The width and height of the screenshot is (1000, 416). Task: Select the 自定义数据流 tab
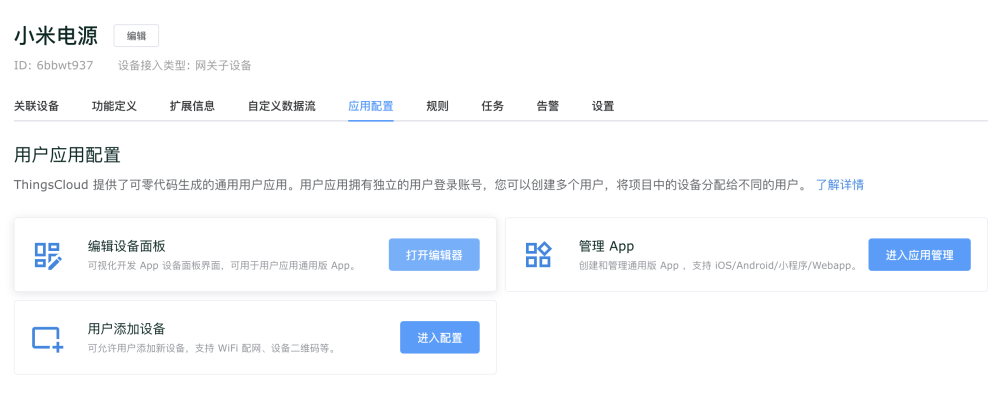[x=281, y=107]
